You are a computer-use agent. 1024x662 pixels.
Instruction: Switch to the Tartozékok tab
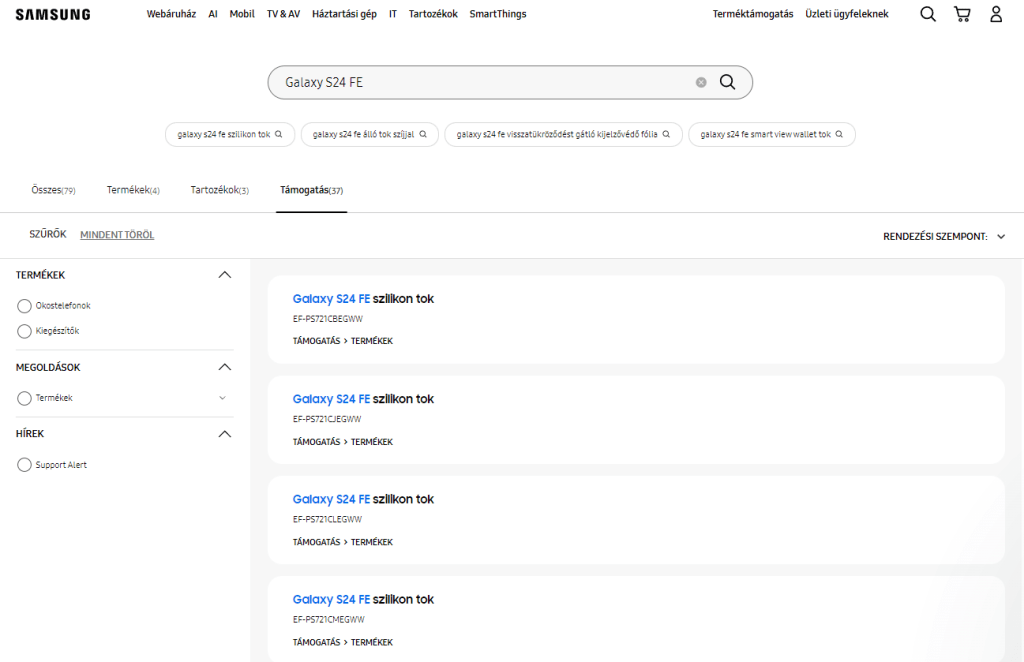tap(219, 190)
